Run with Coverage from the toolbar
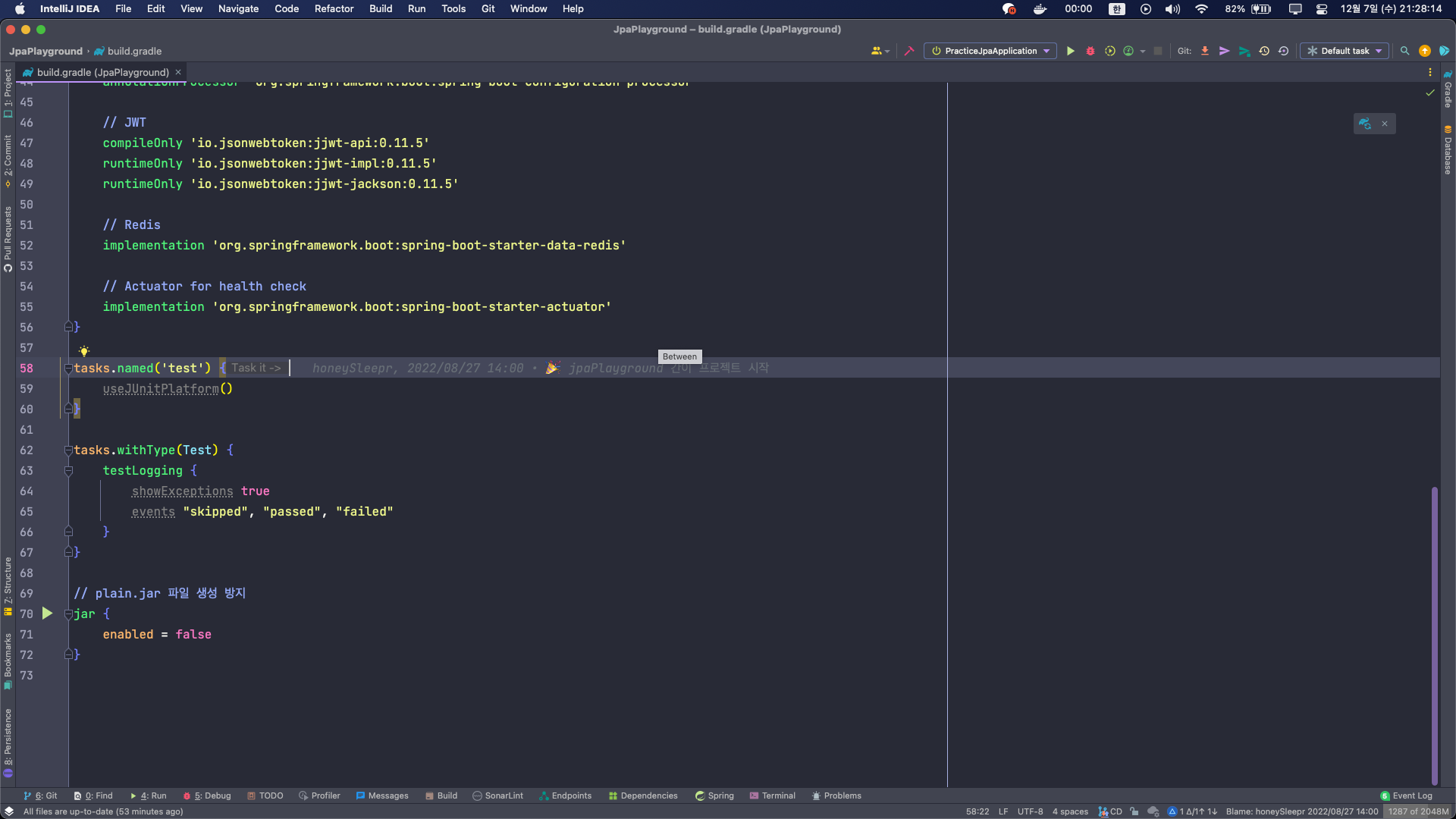This screenshot has height=819, width=1456. coord(1109,51)
